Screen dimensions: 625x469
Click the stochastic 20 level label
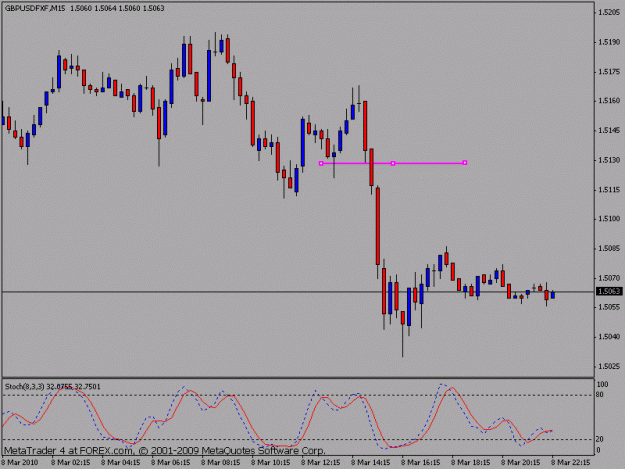[600, 439]
